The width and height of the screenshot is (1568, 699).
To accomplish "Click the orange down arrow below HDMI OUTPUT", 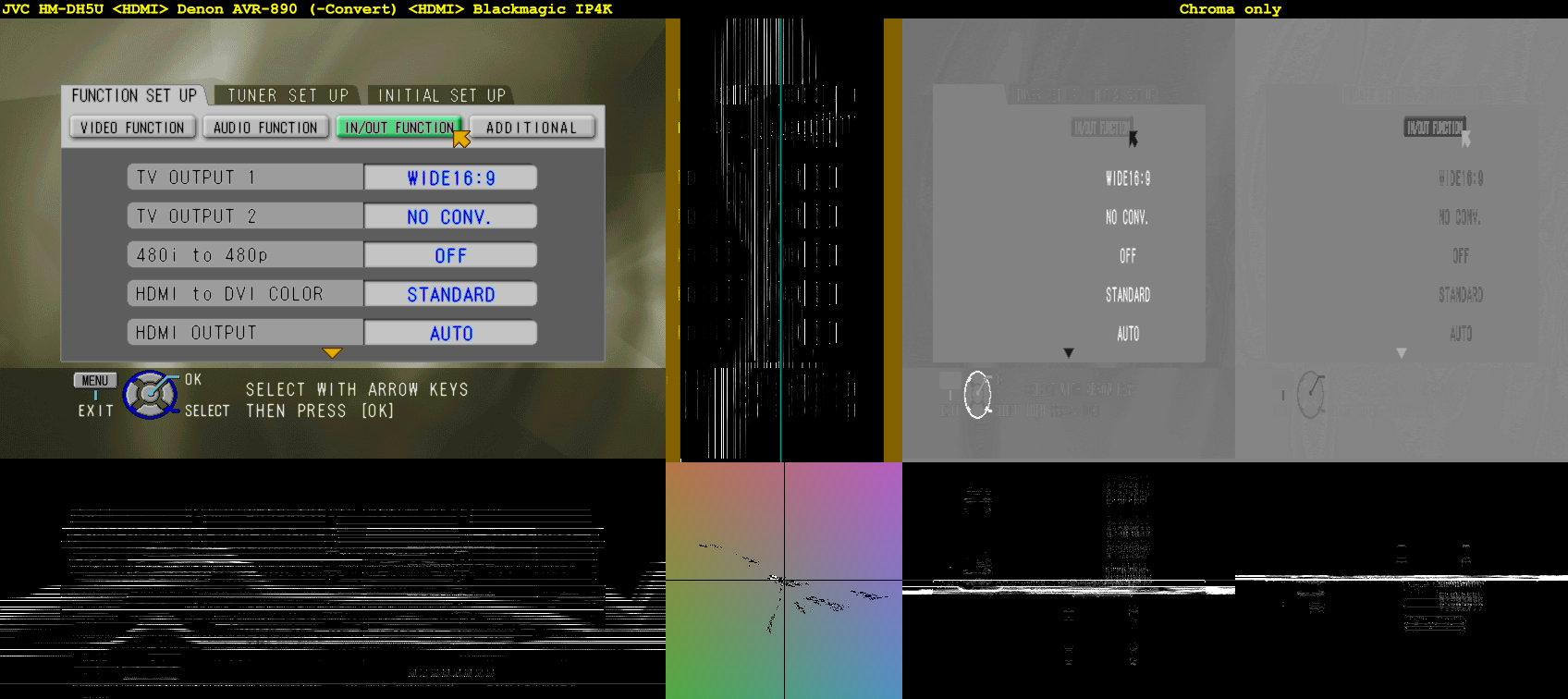I will pos(332,353).
